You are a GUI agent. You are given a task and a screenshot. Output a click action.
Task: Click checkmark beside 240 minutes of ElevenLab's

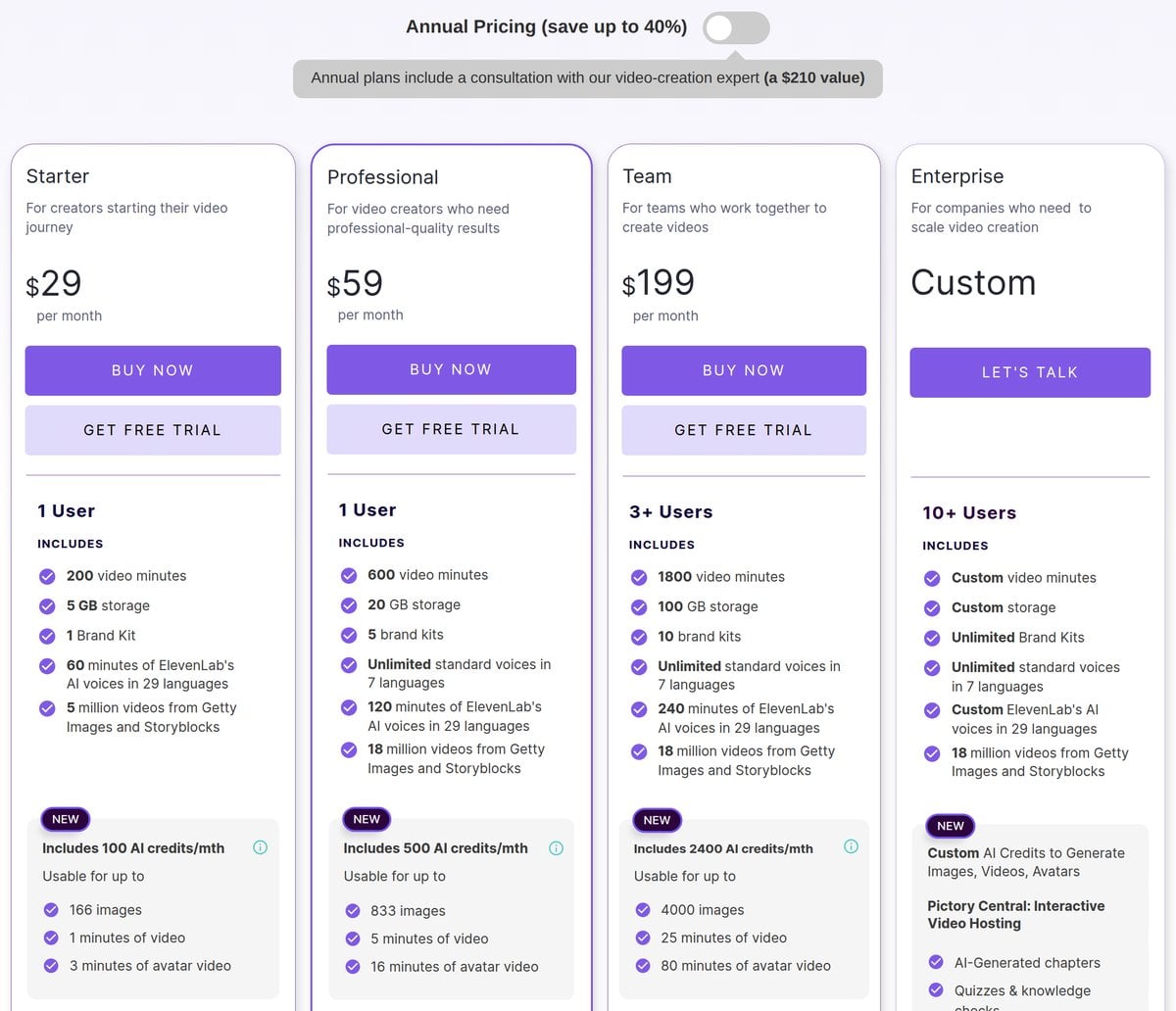(x=639, y=709)
